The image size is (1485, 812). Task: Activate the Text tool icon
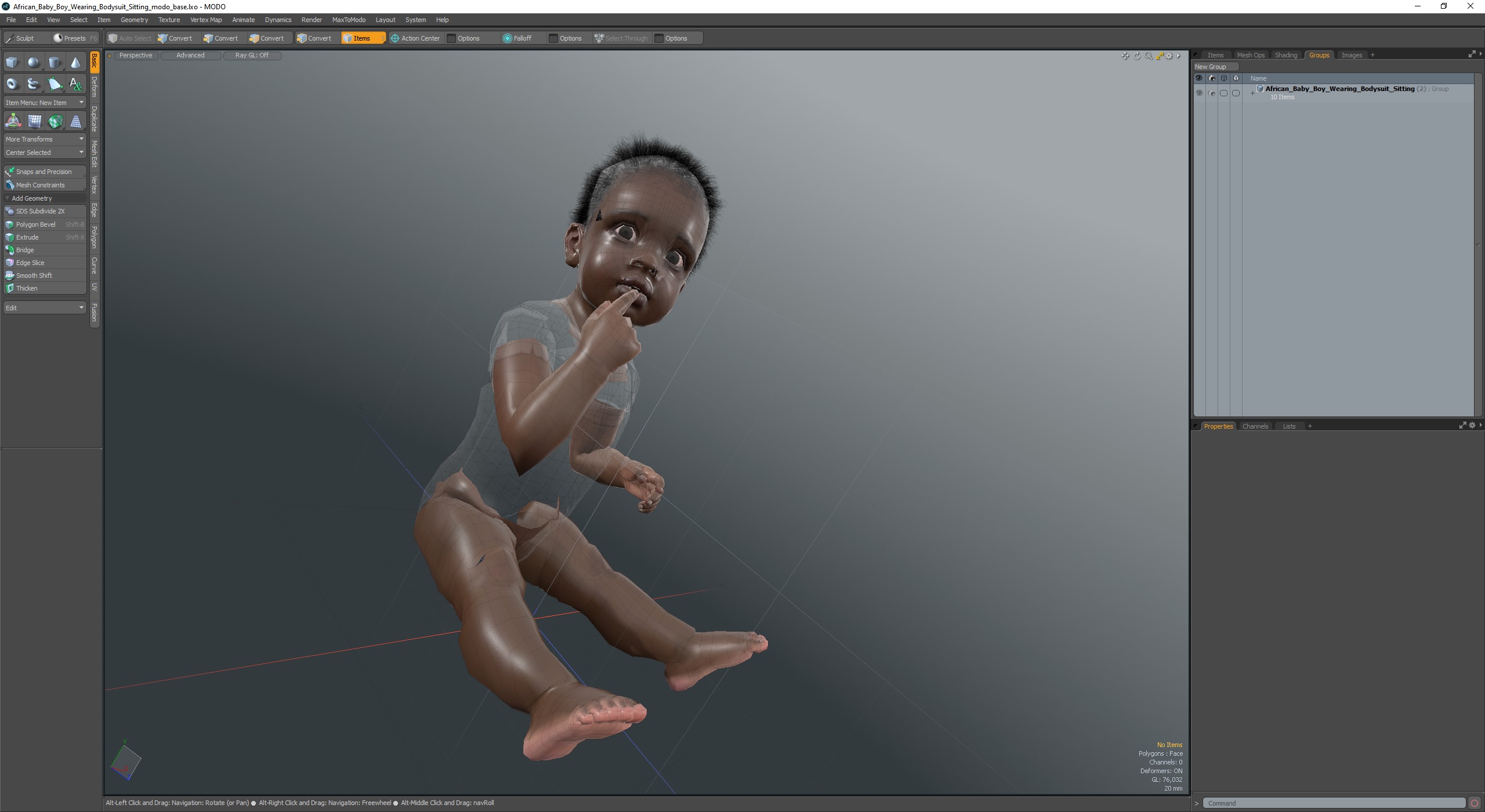pos(75,84)
